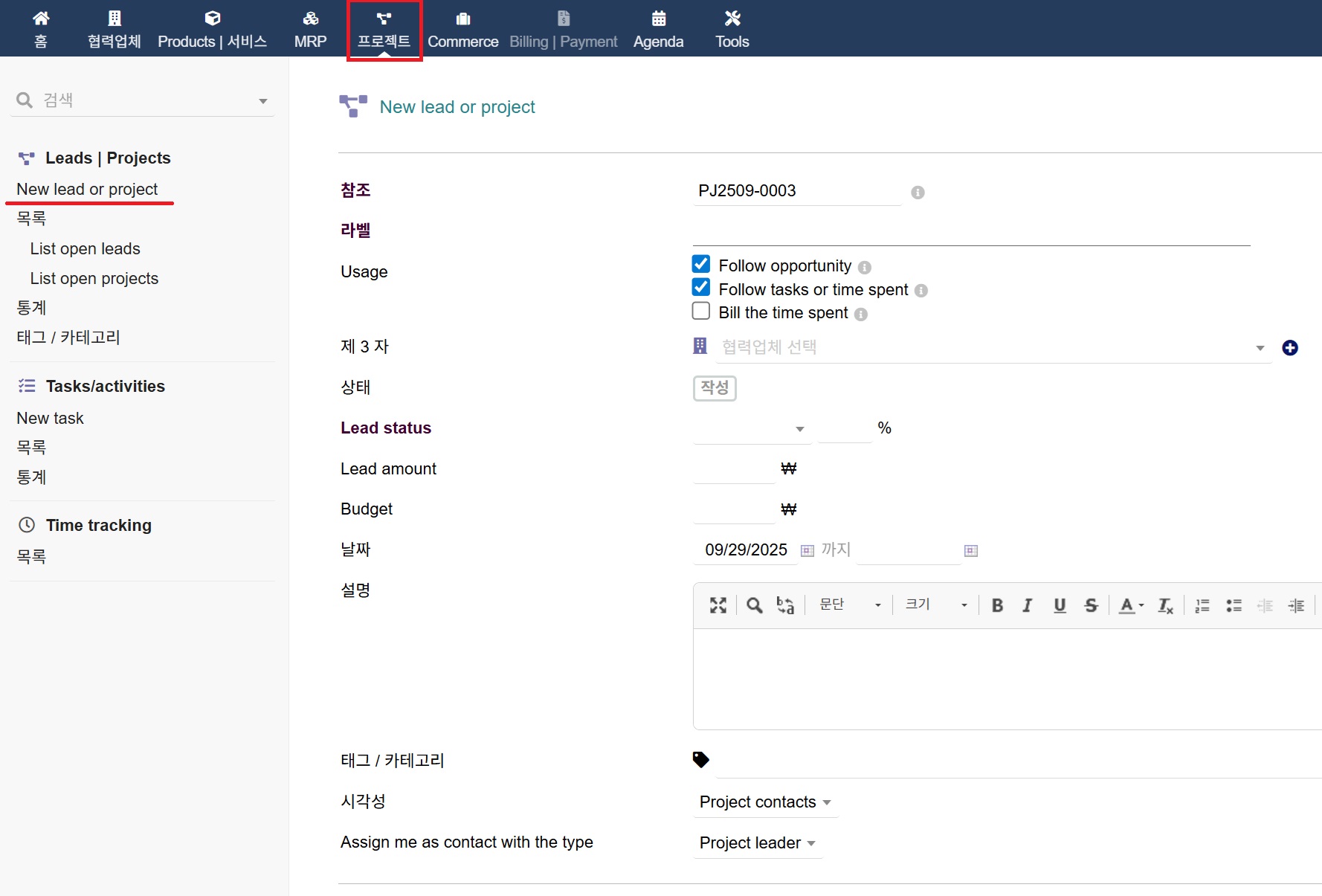Click New task in sidebar
This screenshot has height=896, width=1322.
(50, 419)
